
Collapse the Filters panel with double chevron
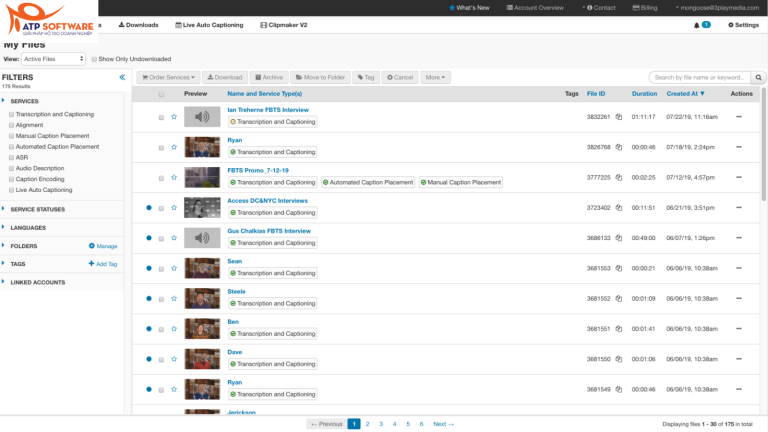[x=122, y=77]
